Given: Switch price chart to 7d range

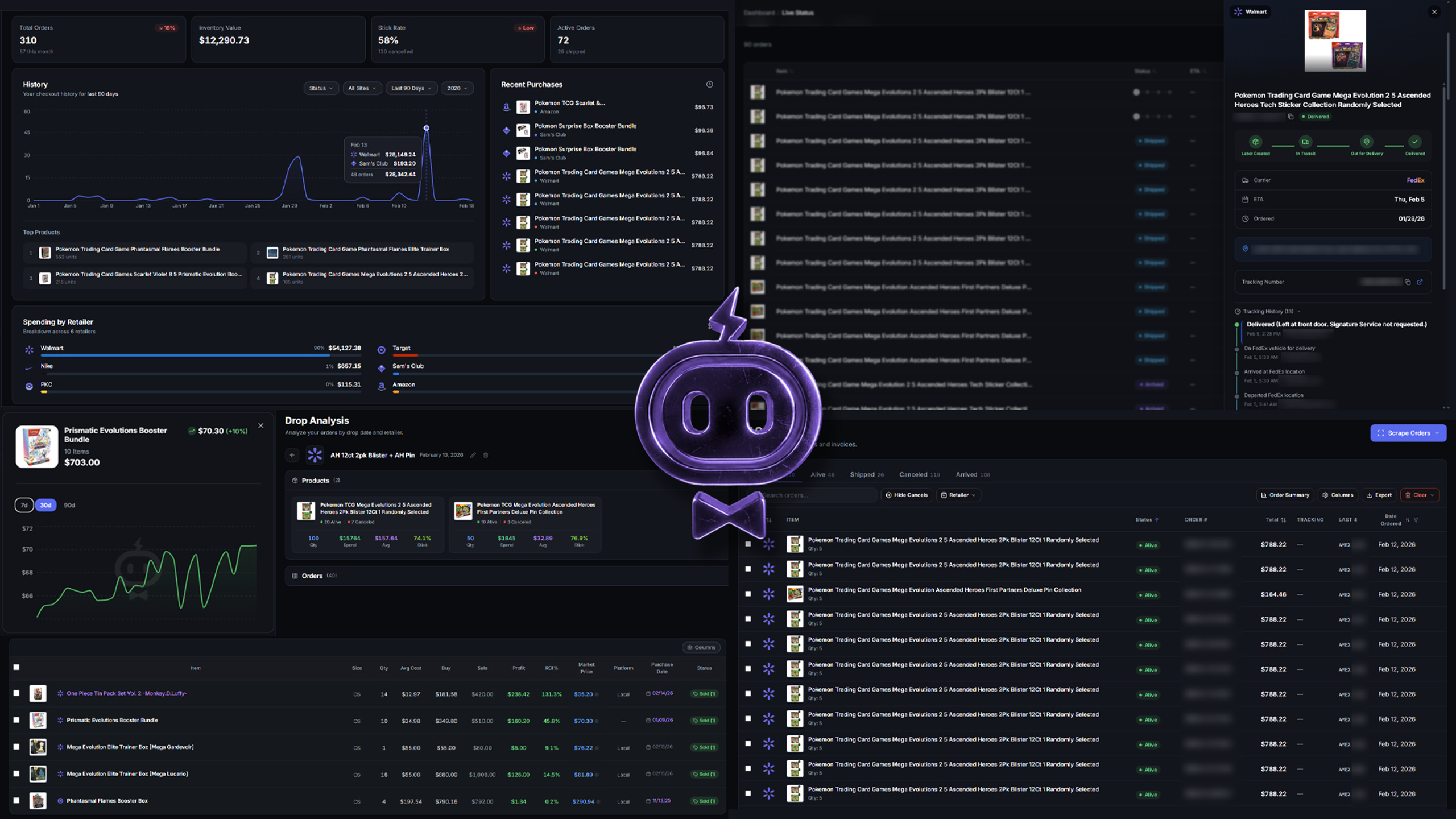Looking at the screenshot, I should click(x=24, y=505).
